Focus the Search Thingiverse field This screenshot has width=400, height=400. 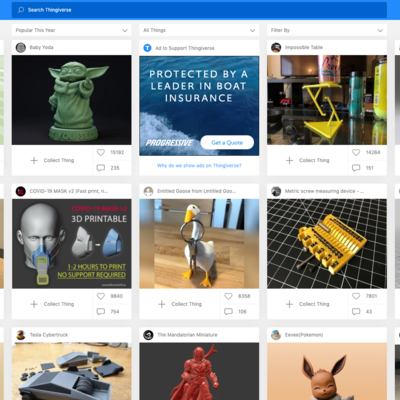pos(199,10)
